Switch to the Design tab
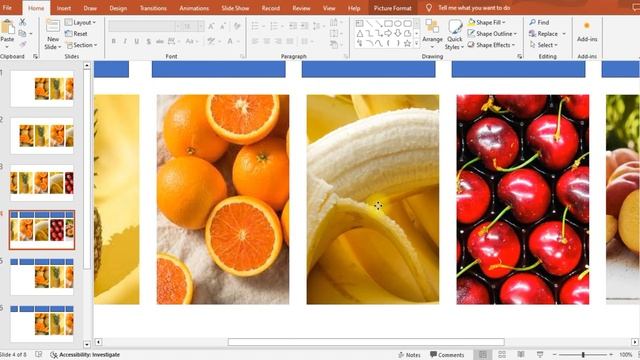 tap(118, 8)
